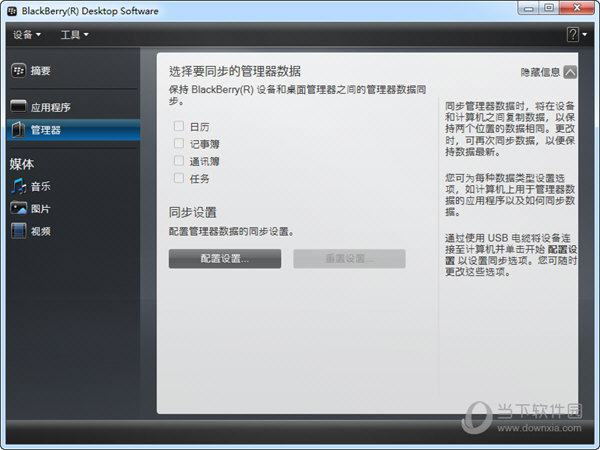Collapse the info panel with chevron button

point(570,72)
